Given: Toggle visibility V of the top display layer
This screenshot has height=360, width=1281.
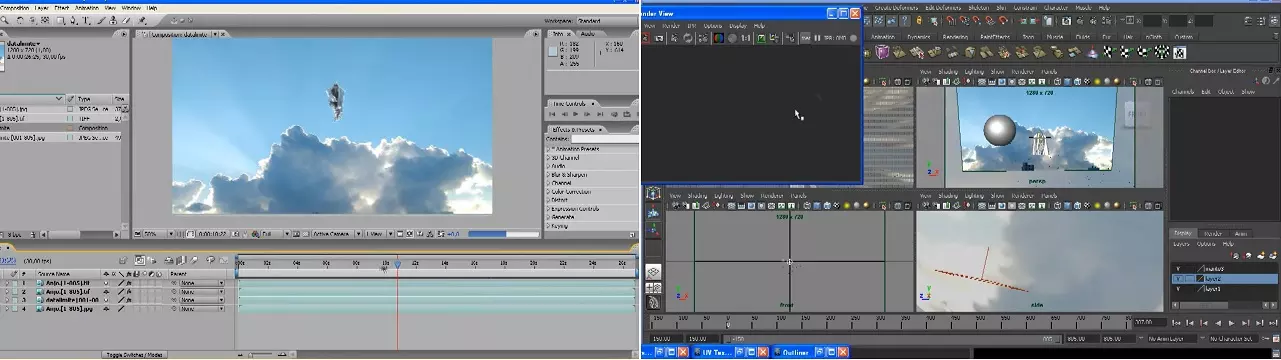Looking at the screenshot, I should pos(1178,269).
